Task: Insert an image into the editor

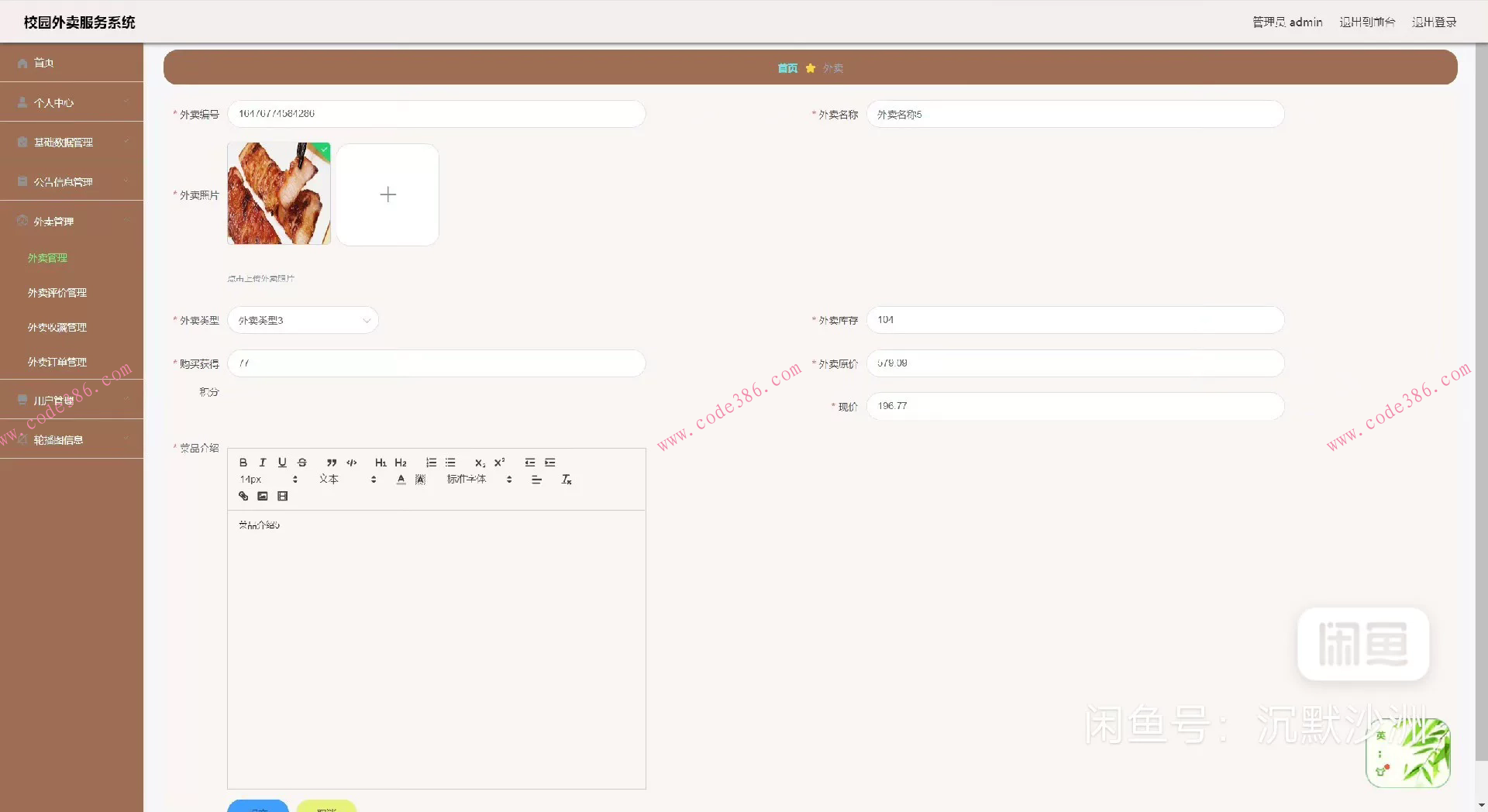Action: (x=263, y=496)
